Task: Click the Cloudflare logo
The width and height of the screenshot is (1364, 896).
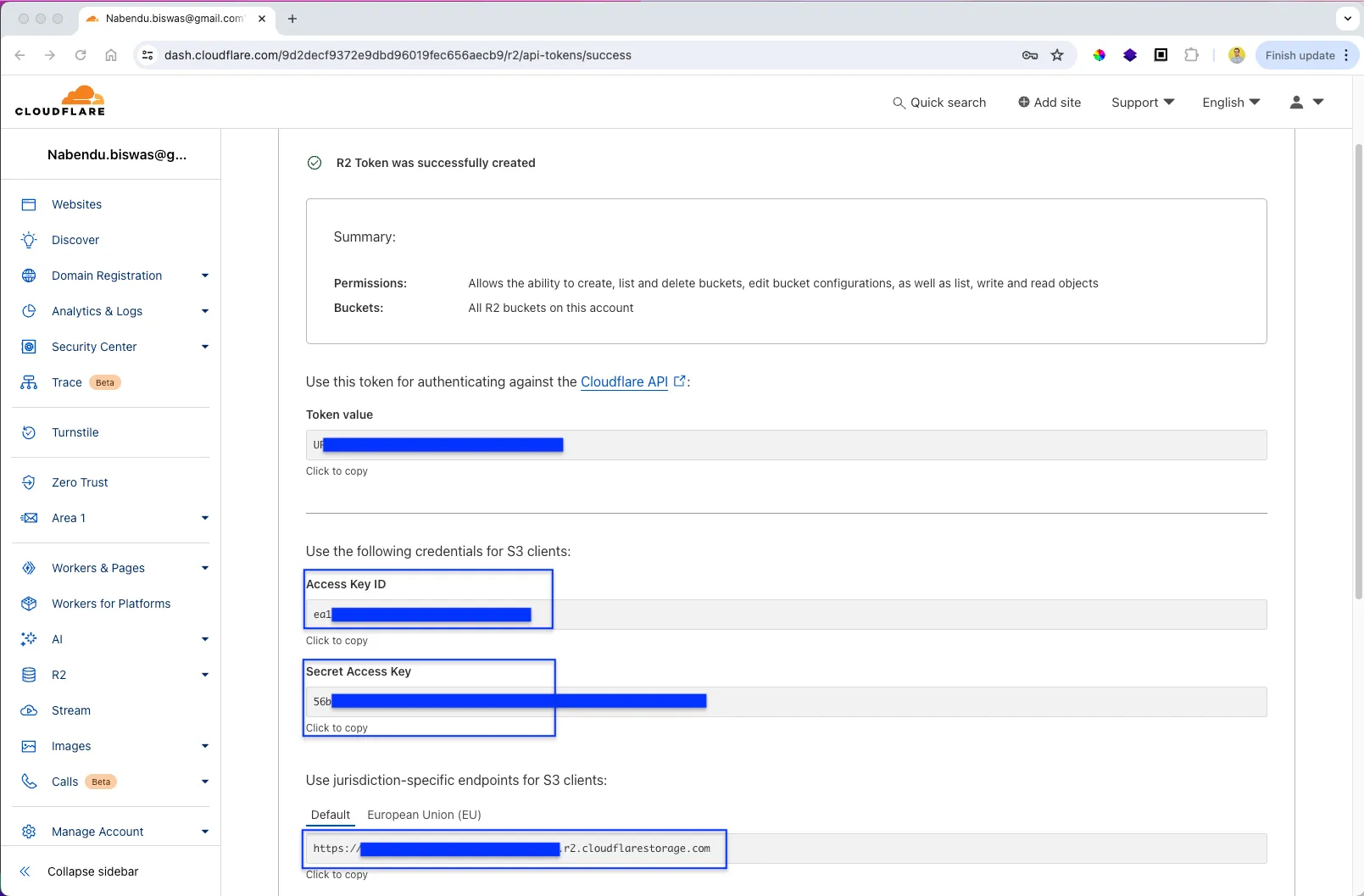Action: [x=60, y=100]
